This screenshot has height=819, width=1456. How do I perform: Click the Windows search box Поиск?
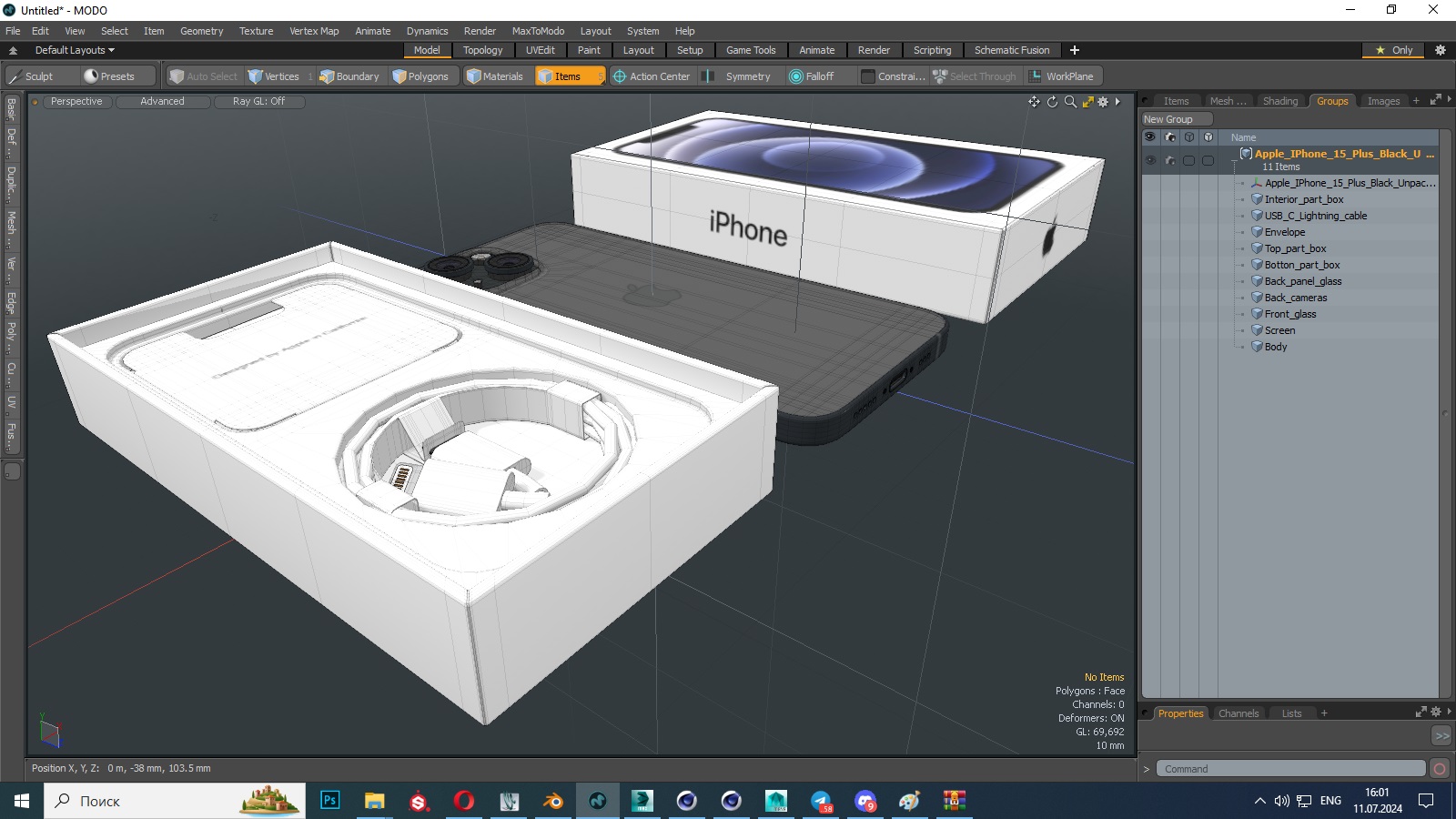(175, 801)
